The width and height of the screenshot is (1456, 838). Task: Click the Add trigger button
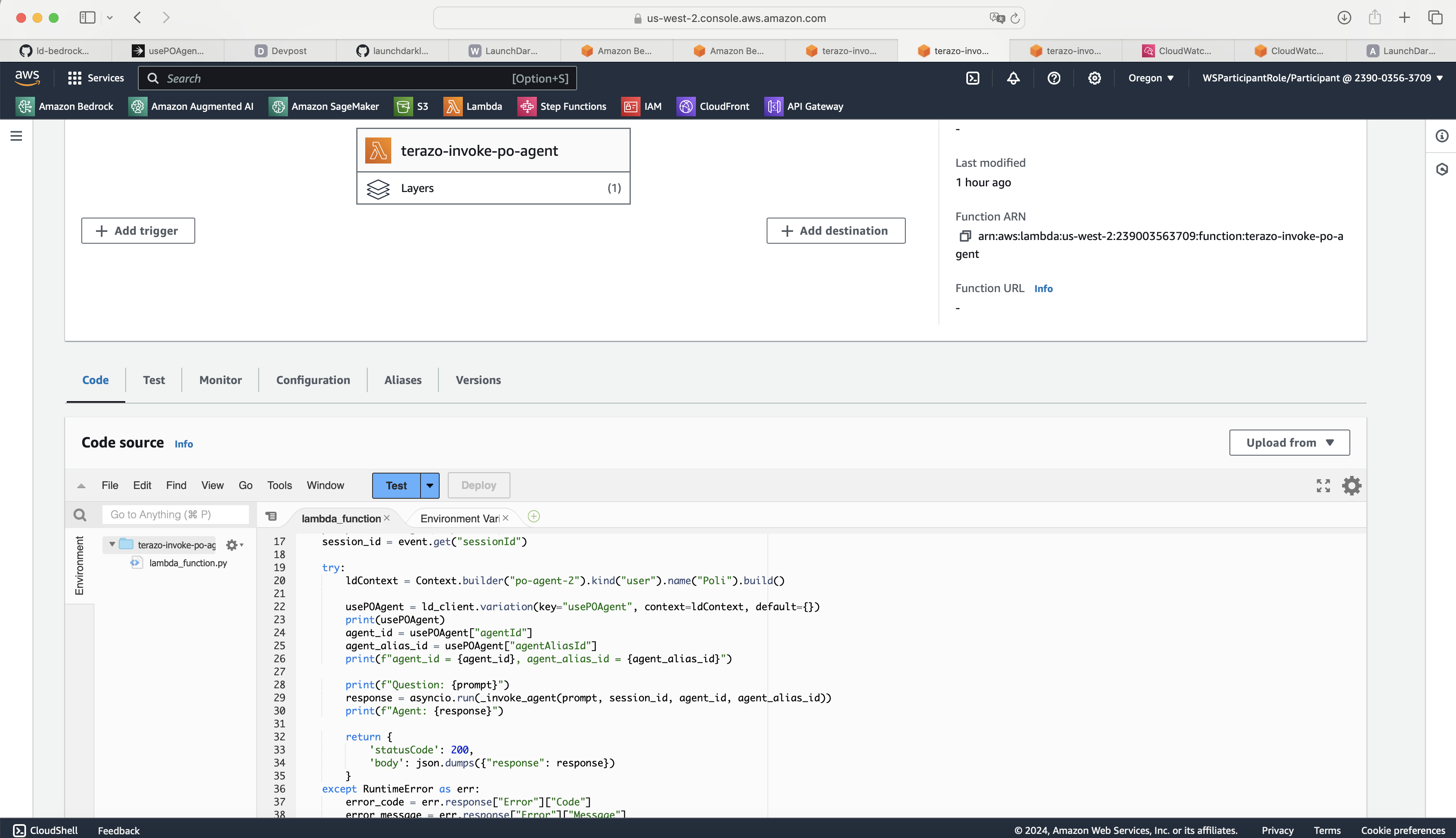[x=138, y=231]
